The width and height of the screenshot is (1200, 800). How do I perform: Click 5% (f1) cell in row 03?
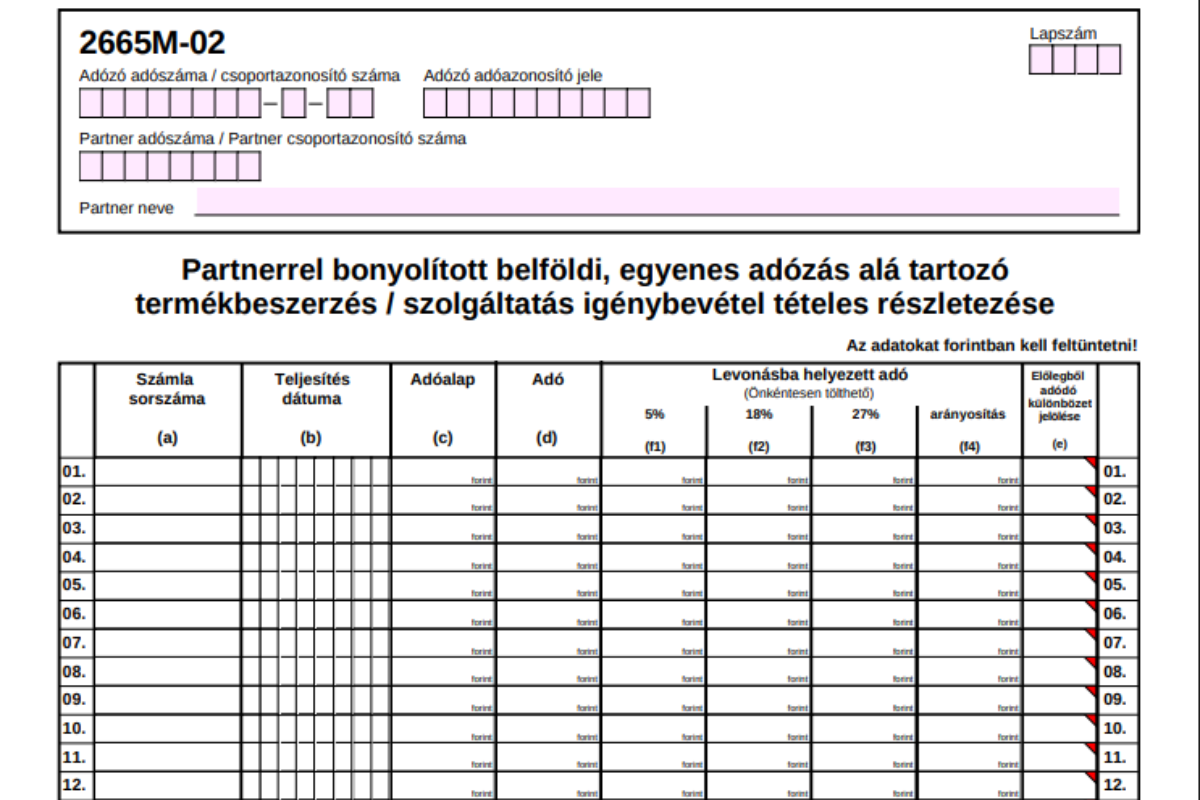pyautogui.click(x=654, y=530)
